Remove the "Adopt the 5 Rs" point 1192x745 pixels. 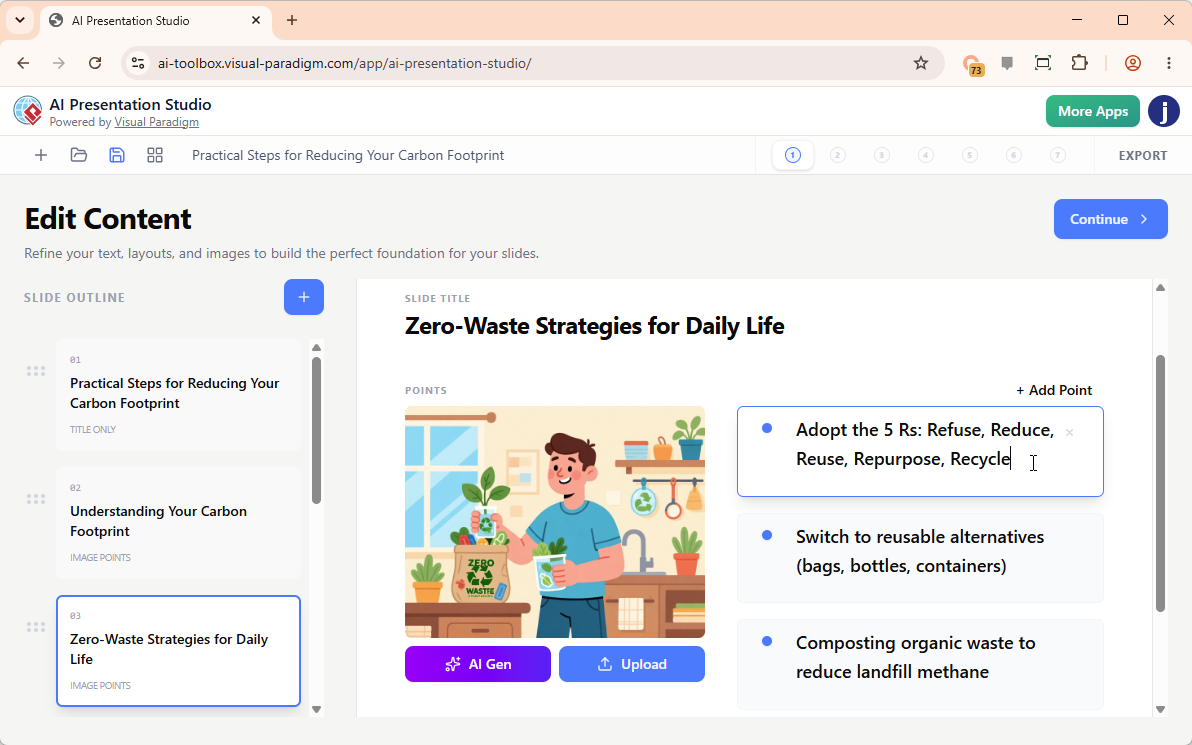pyautogui.click(x=1069, y=433)
